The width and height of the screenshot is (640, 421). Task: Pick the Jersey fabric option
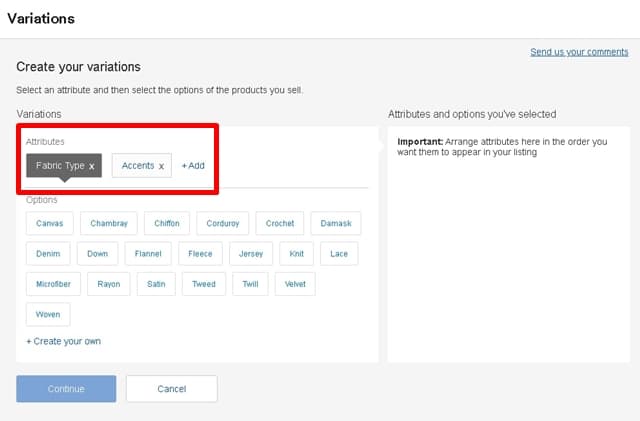coord(251,254)
